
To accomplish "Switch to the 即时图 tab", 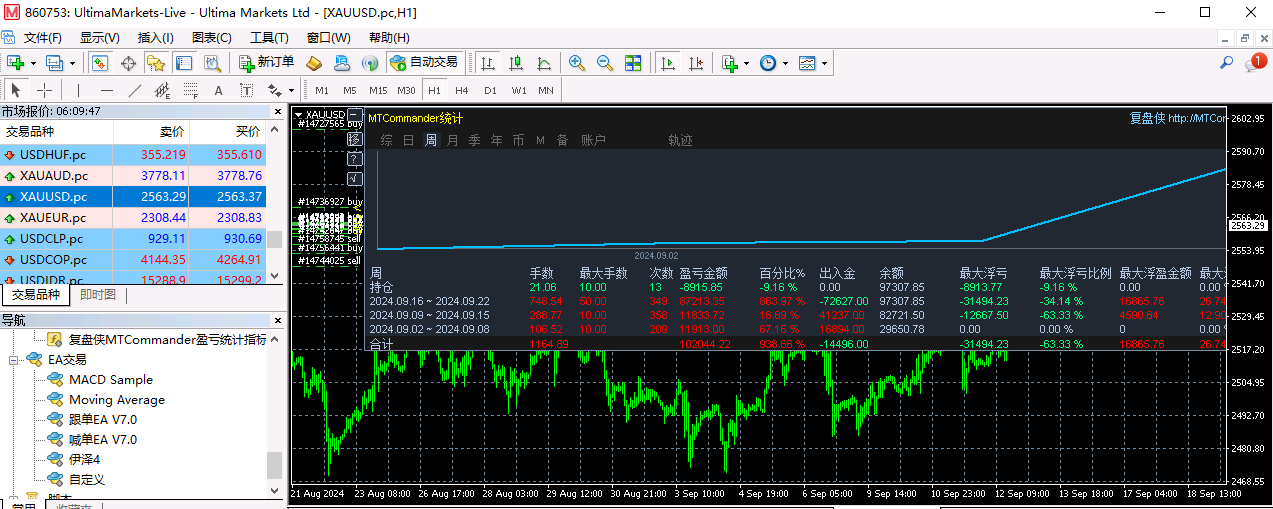I will pyautogui.click(x=98, y=295).
